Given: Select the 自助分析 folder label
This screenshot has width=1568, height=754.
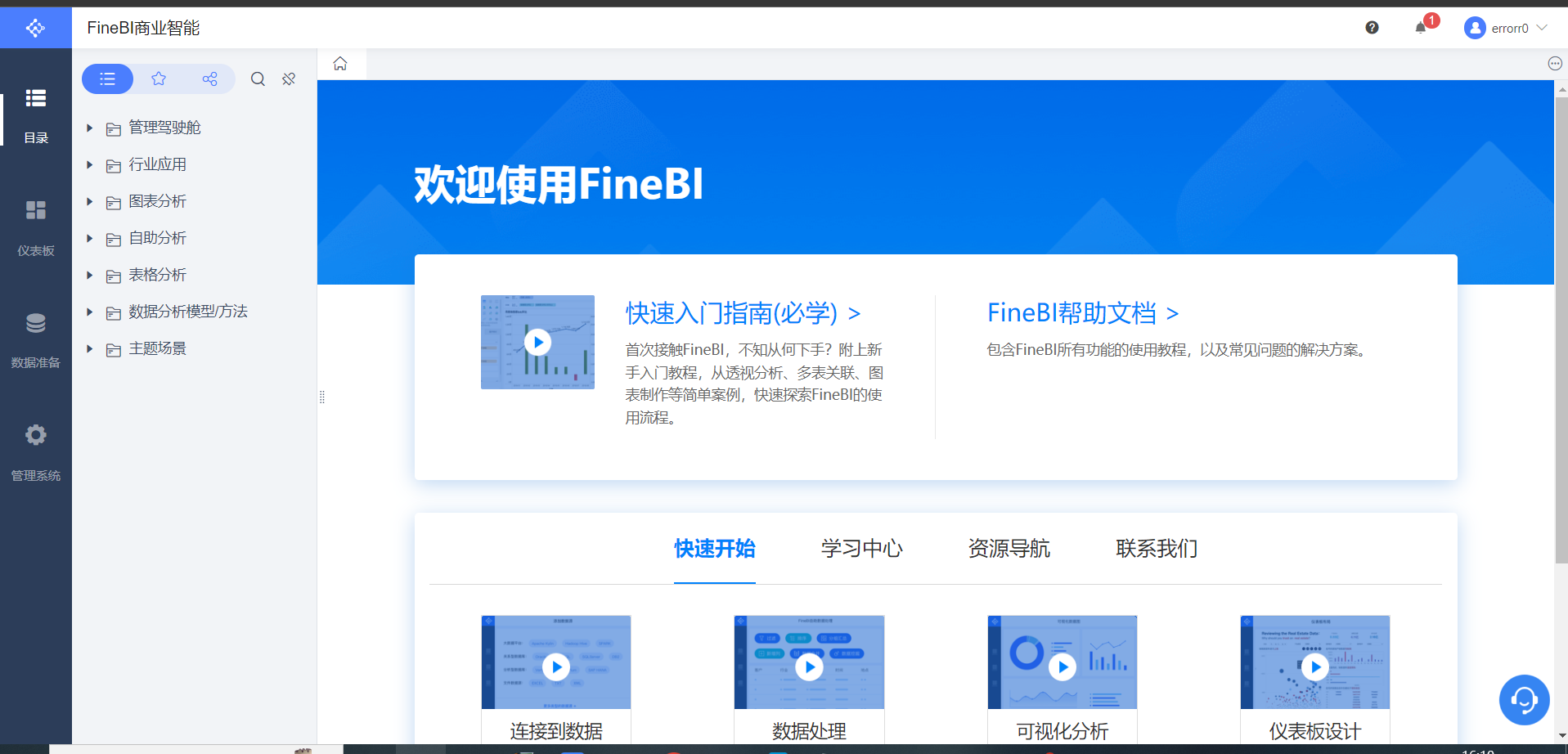Looking at the screenshot, I should pos(158,238).
